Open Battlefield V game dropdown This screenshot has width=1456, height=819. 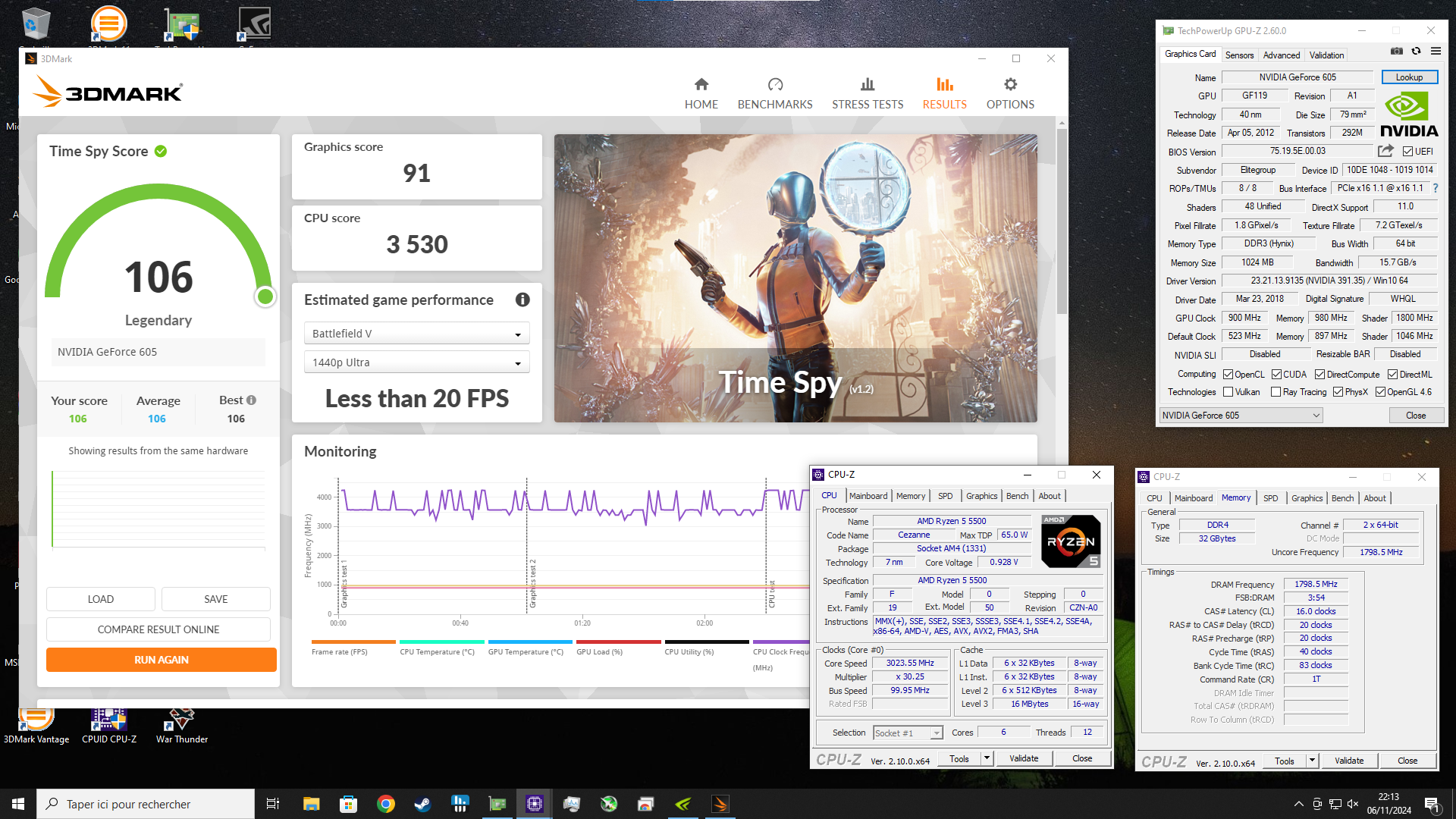[x=416, y=334]
